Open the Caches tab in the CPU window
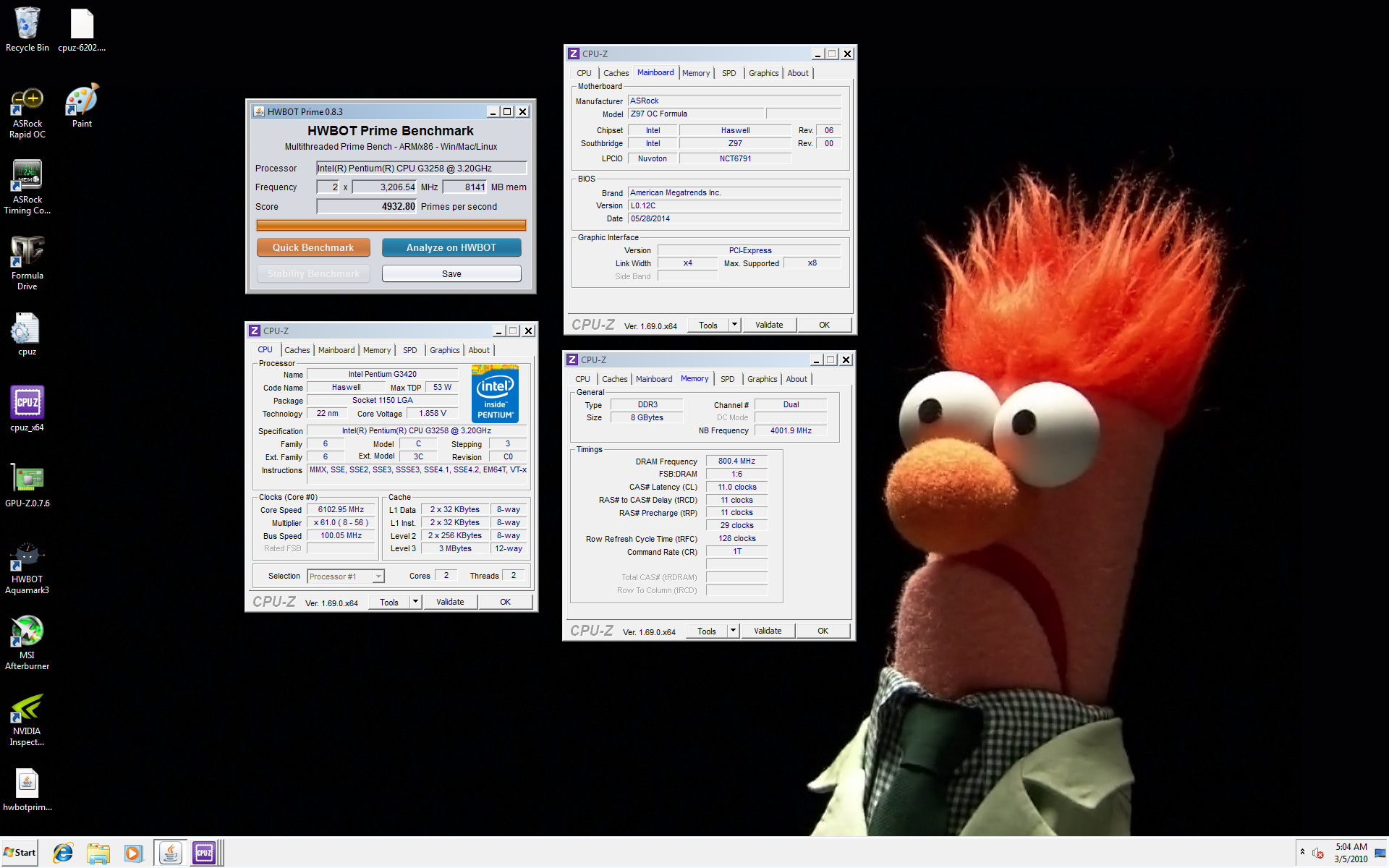Image resolution: width=1389 pixels, height=868 pixels. point(297,350)
